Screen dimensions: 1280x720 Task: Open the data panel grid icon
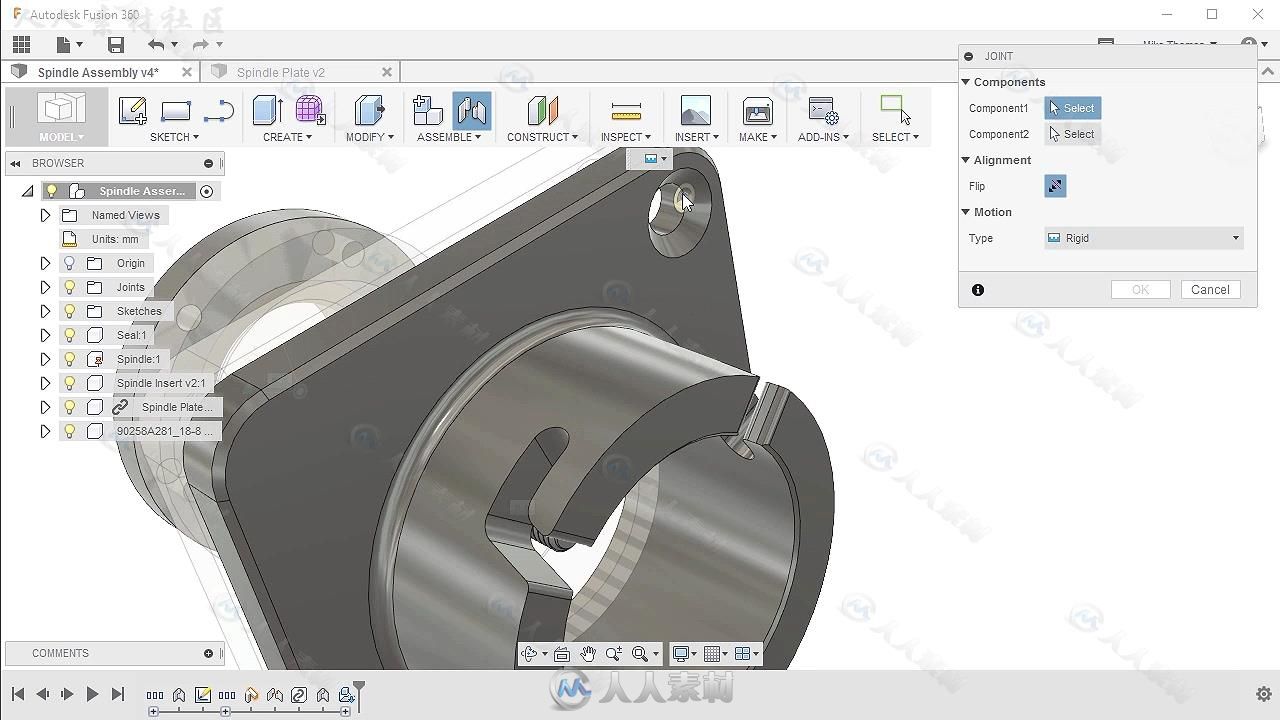[x=21, y=44]
